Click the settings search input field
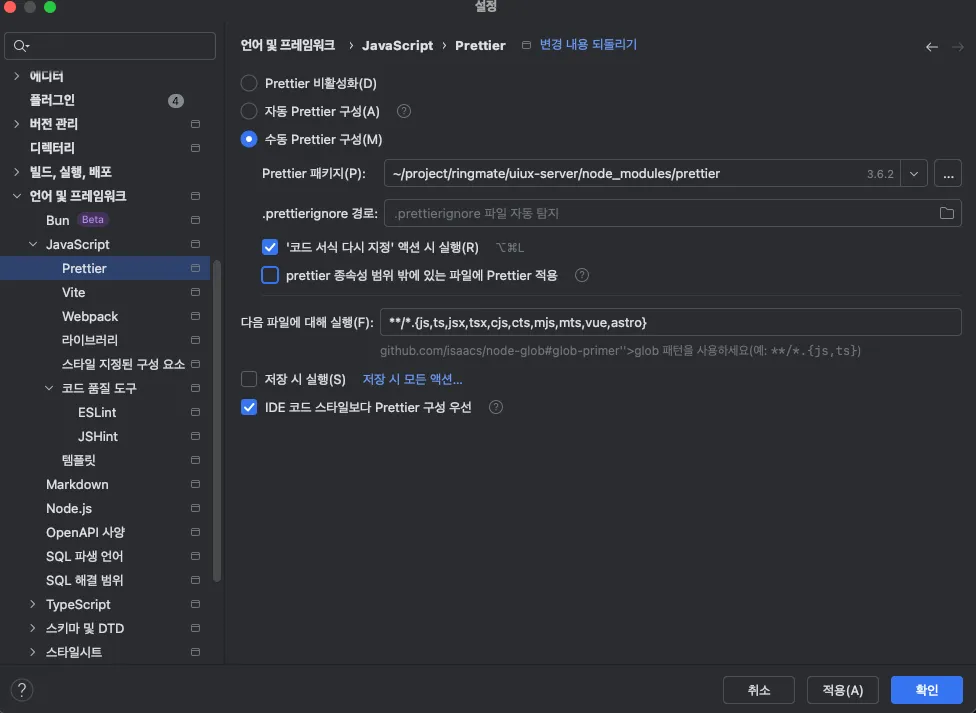The height and width of the screenshot is (713, 976). click(110, 46)
